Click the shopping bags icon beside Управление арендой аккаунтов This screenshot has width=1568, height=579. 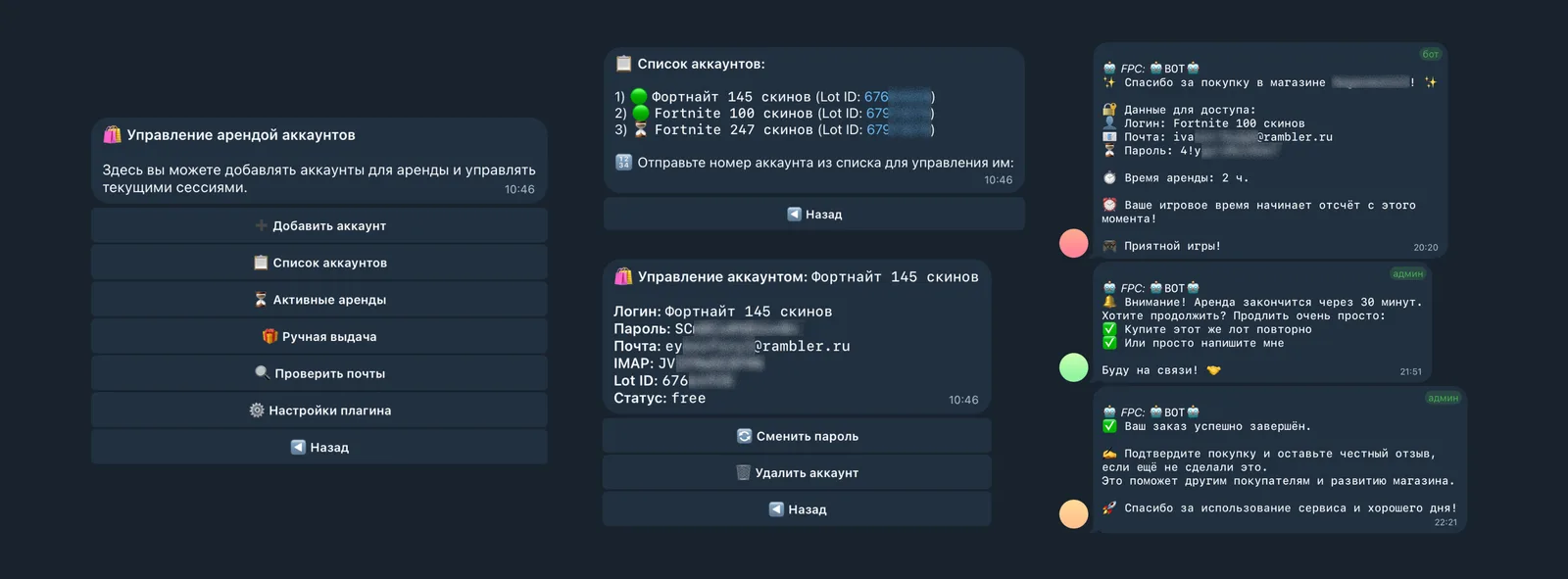point(113,134)
